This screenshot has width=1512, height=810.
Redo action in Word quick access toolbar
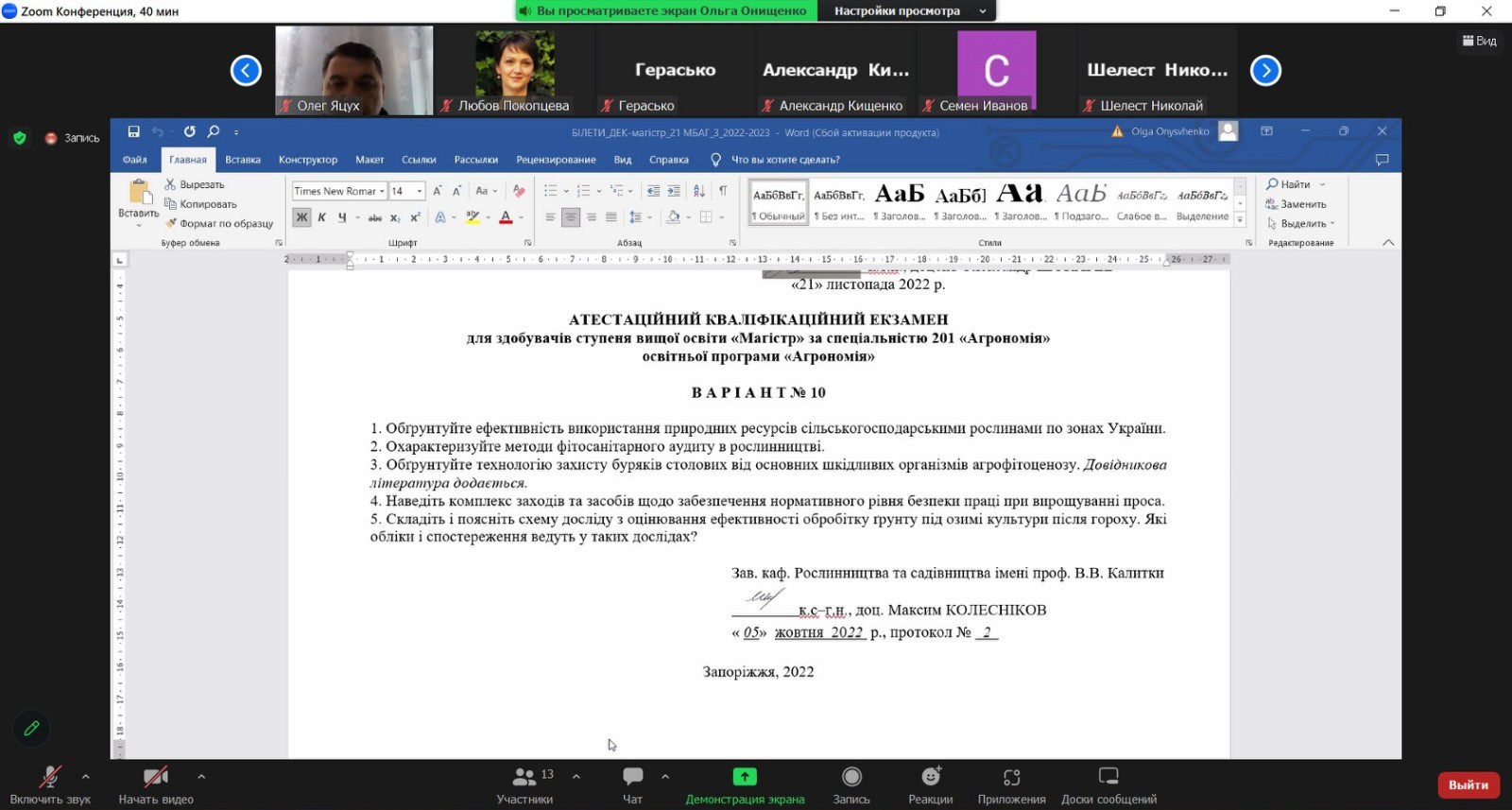pos(189,131)
